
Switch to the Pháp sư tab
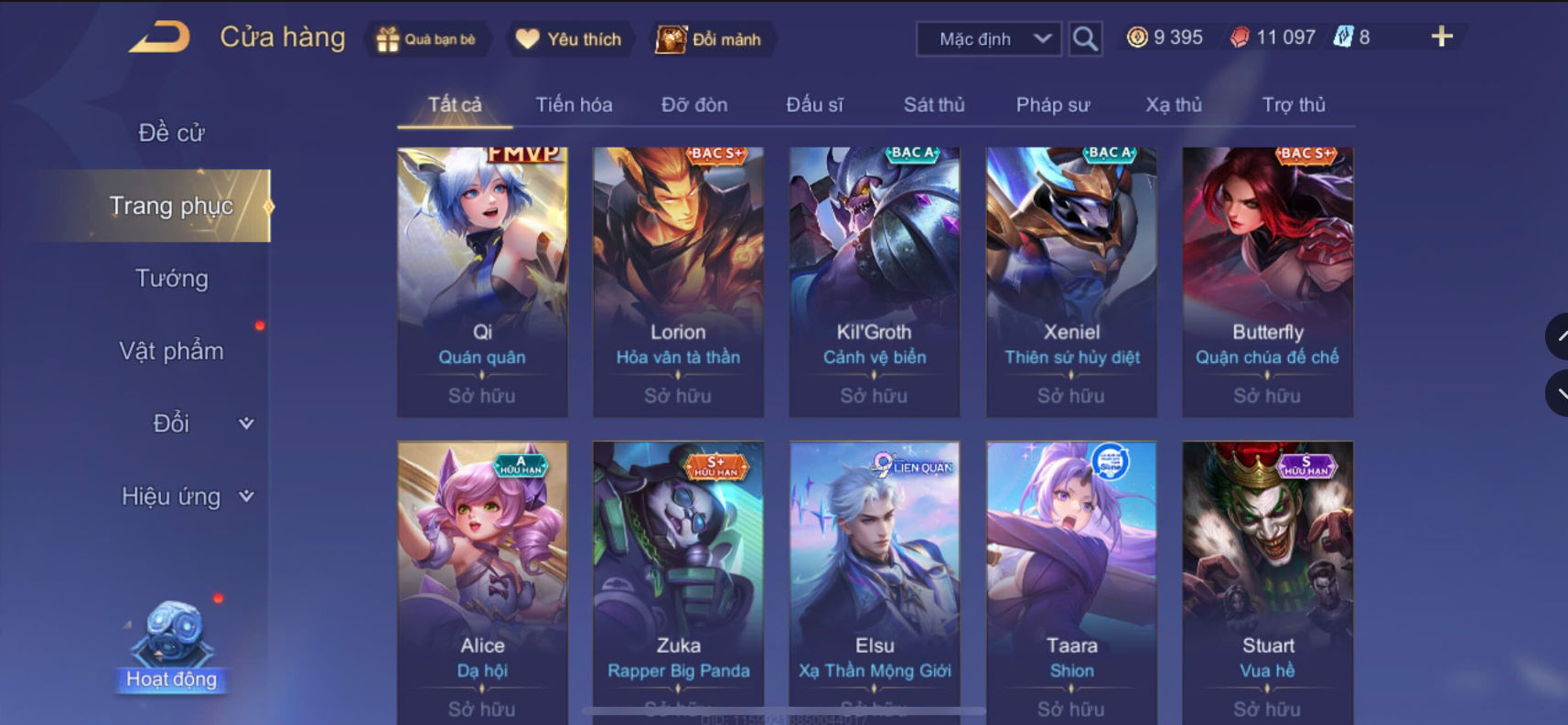click(x=1053, y=105)
